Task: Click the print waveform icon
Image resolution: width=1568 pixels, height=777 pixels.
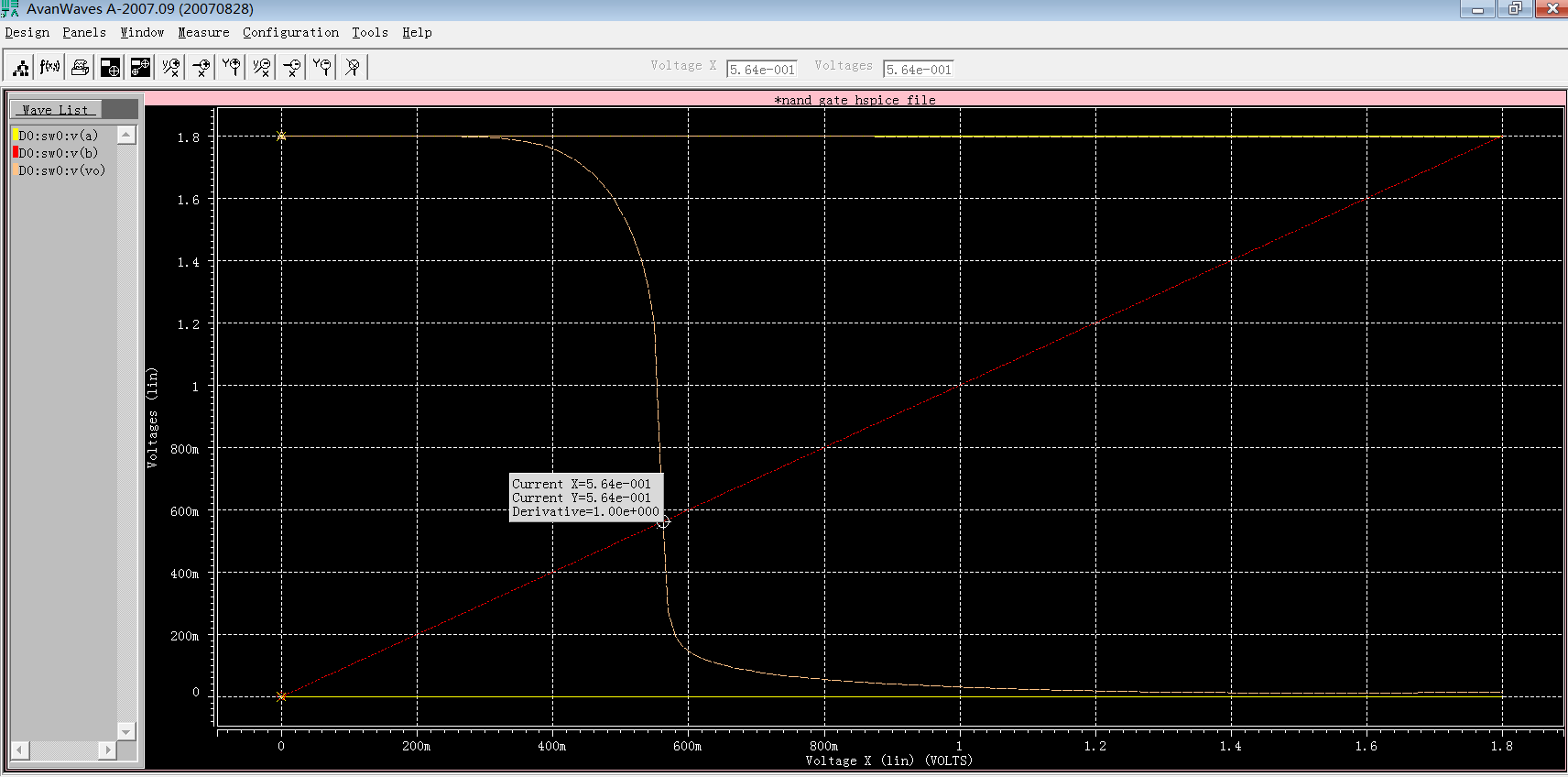Action: click(81, 67)
